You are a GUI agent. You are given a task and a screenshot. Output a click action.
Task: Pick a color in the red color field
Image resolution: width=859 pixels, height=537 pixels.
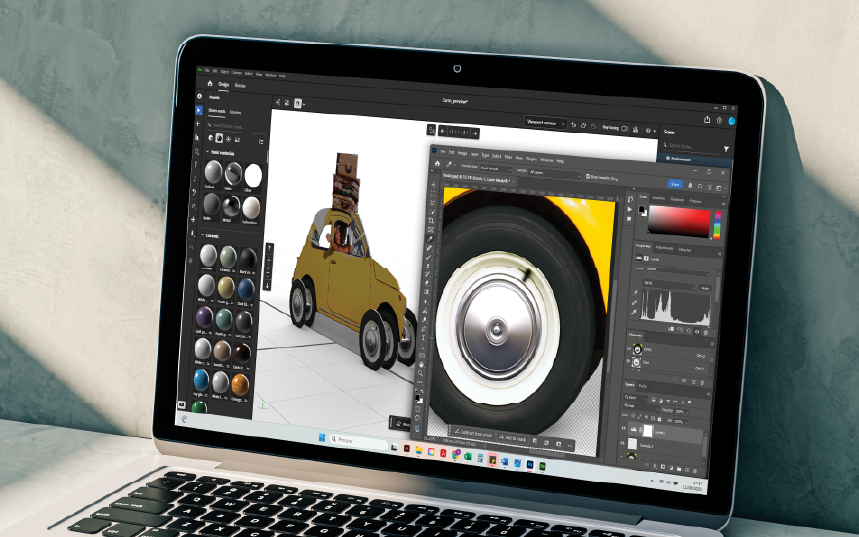pyautogui.click(x=680, y=222)
